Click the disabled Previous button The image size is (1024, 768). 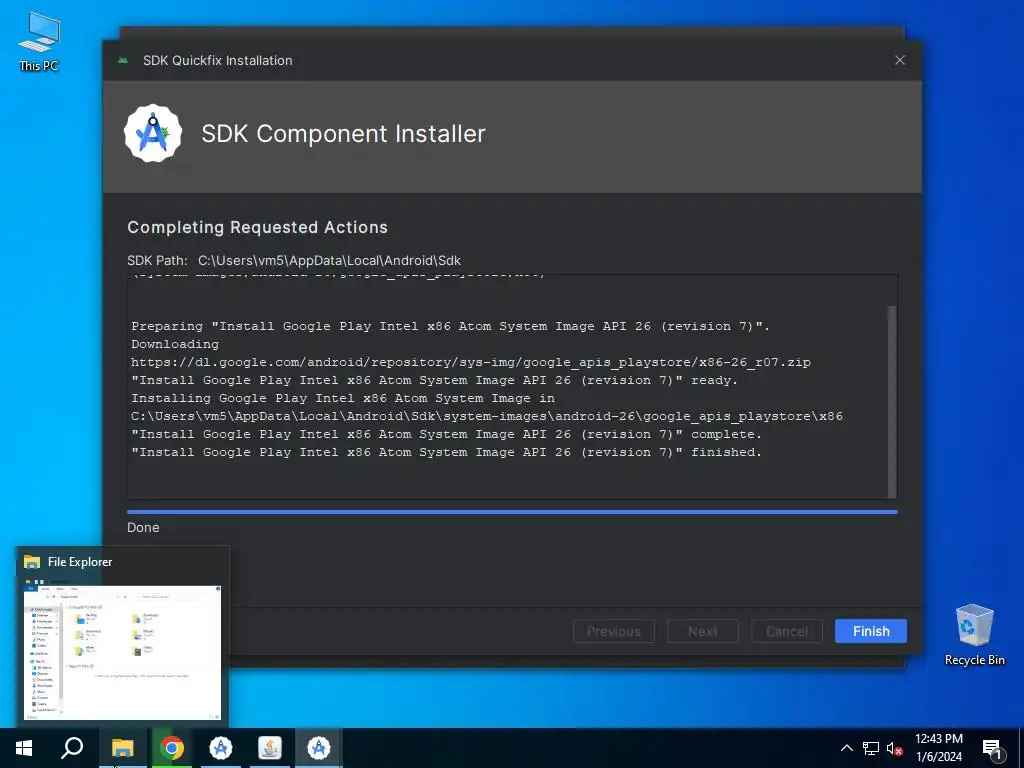pos(613,631)
